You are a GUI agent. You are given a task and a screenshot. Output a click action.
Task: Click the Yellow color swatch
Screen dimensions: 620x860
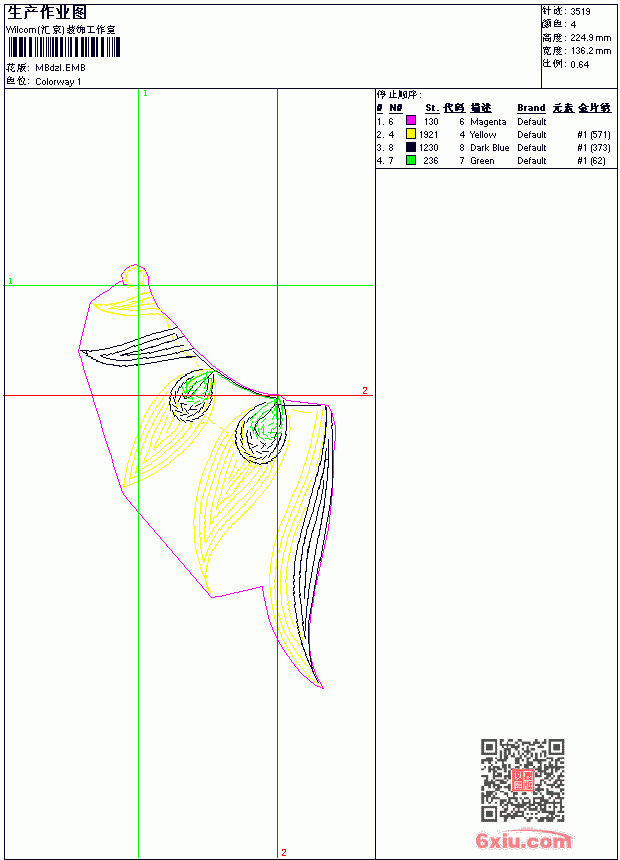pos(410,134)
